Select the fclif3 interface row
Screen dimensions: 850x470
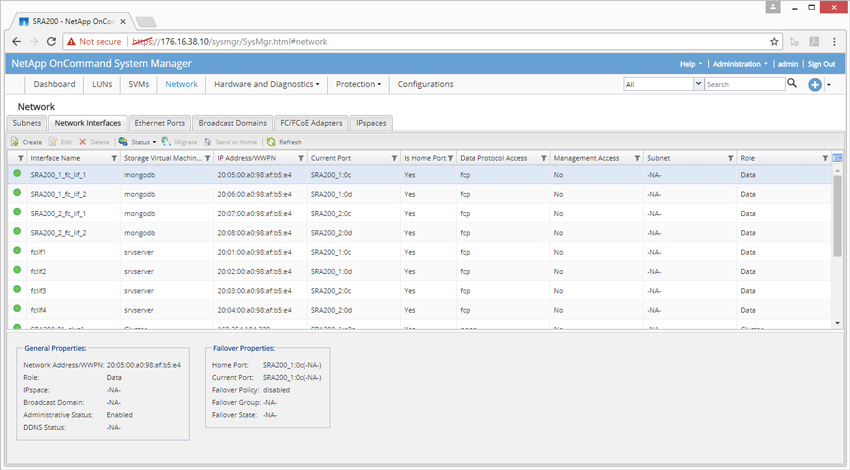coord(420,291)
